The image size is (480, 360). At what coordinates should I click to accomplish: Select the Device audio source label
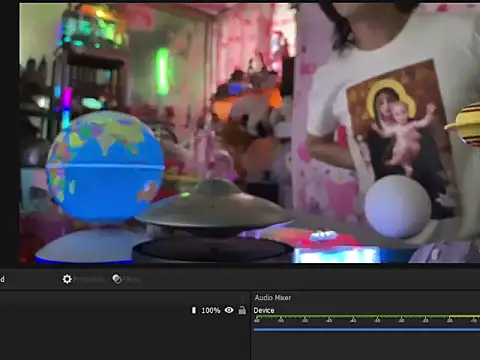(x=264, y=310)
